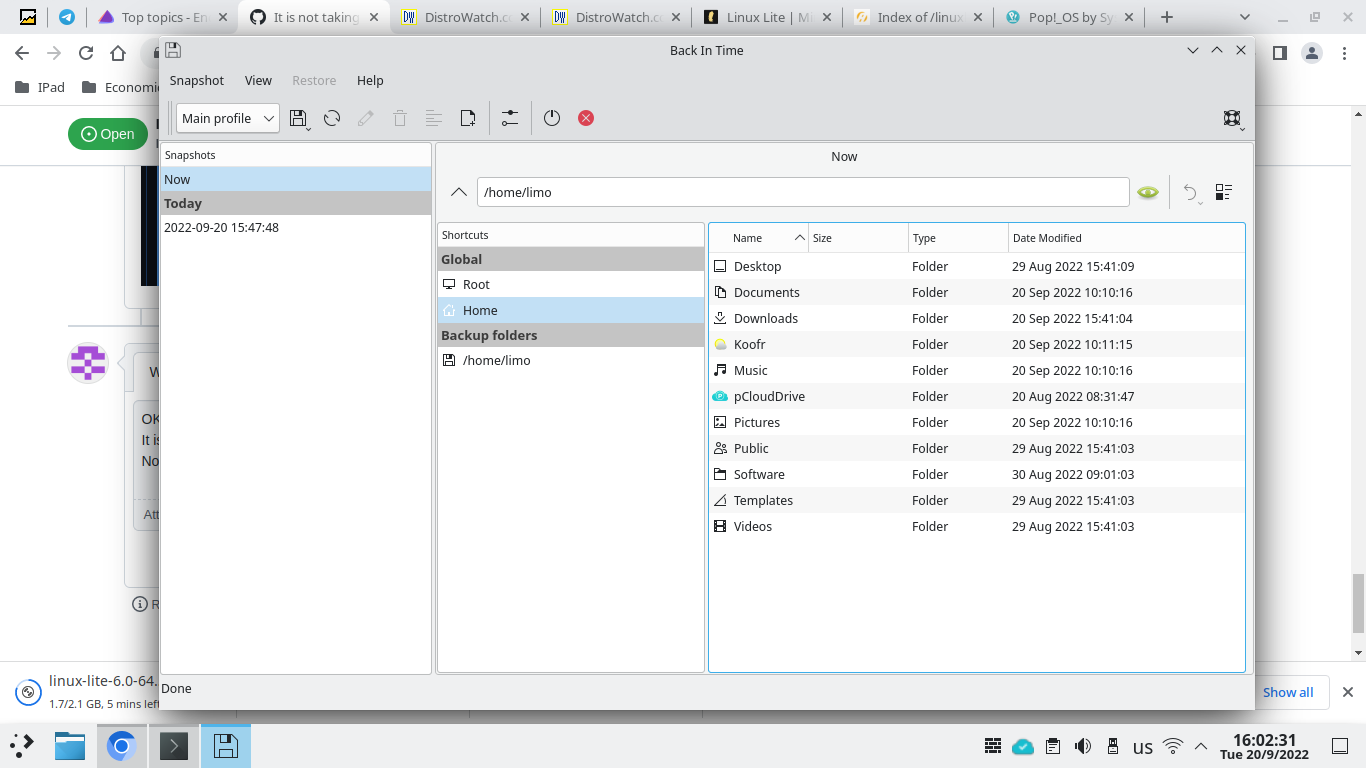Switch to the Linux Lite browser tab
1366x768 pixels.
click(766, 17)
